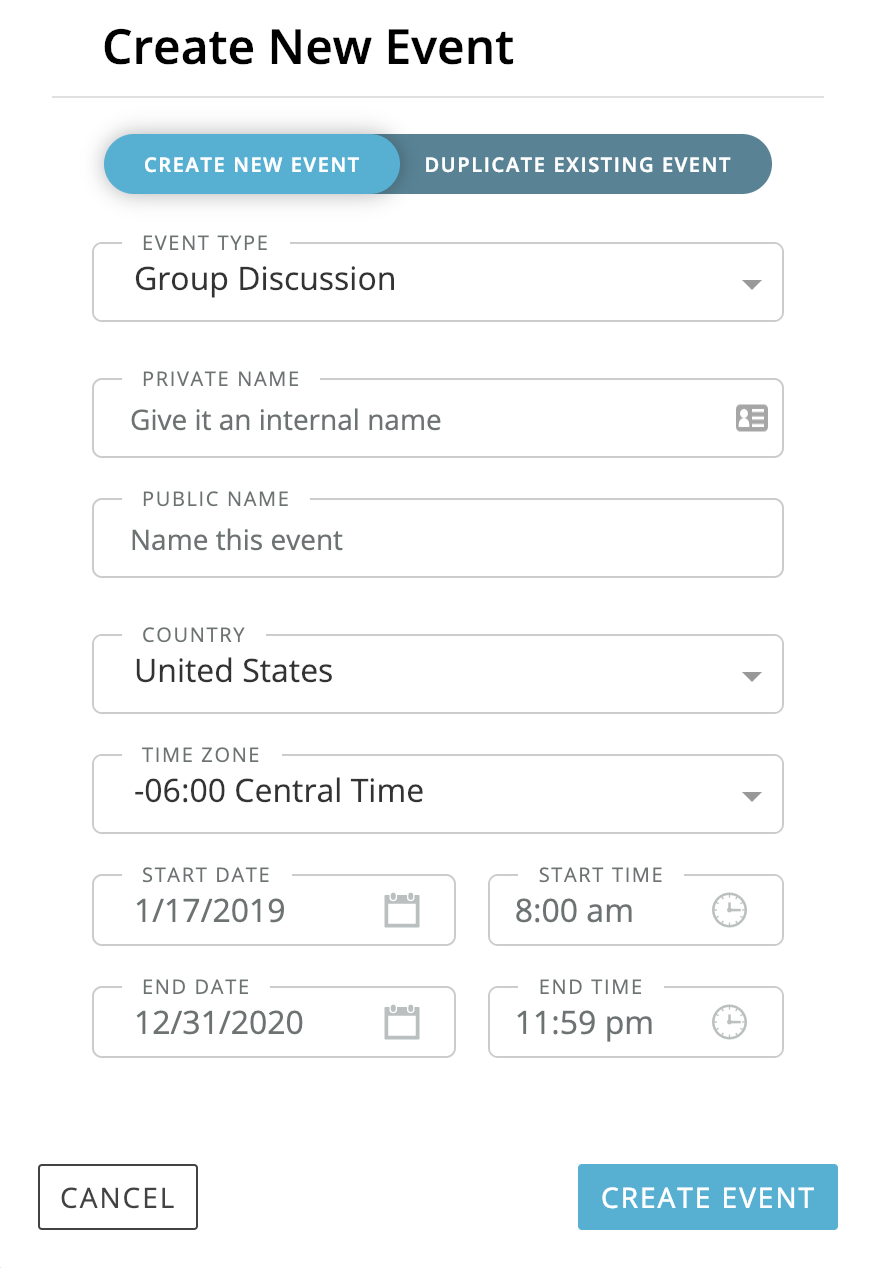The image size is (874, 1268).
Task: Expand the Country dropdown arrow
Action: pyautogui.click(x=752, y=676)
